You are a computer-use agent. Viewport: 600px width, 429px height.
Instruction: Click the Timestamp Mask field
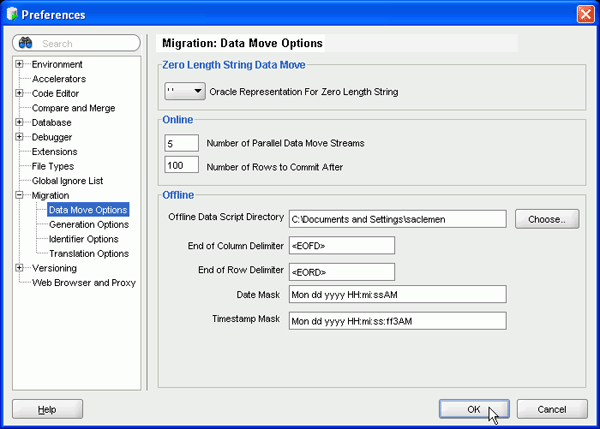[x=398, y=321]
